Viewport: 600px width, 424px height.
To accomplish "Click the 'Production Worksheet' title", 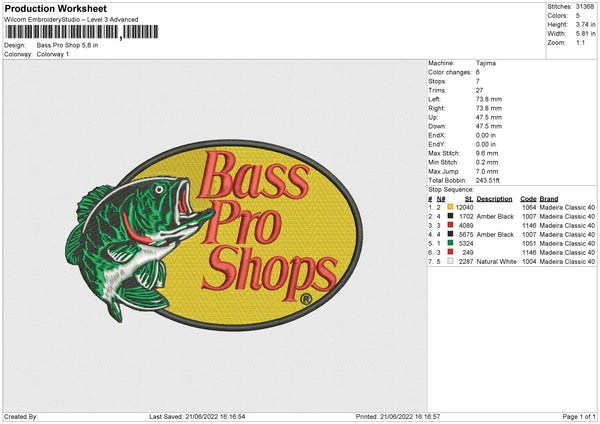I will pos(55,8).
